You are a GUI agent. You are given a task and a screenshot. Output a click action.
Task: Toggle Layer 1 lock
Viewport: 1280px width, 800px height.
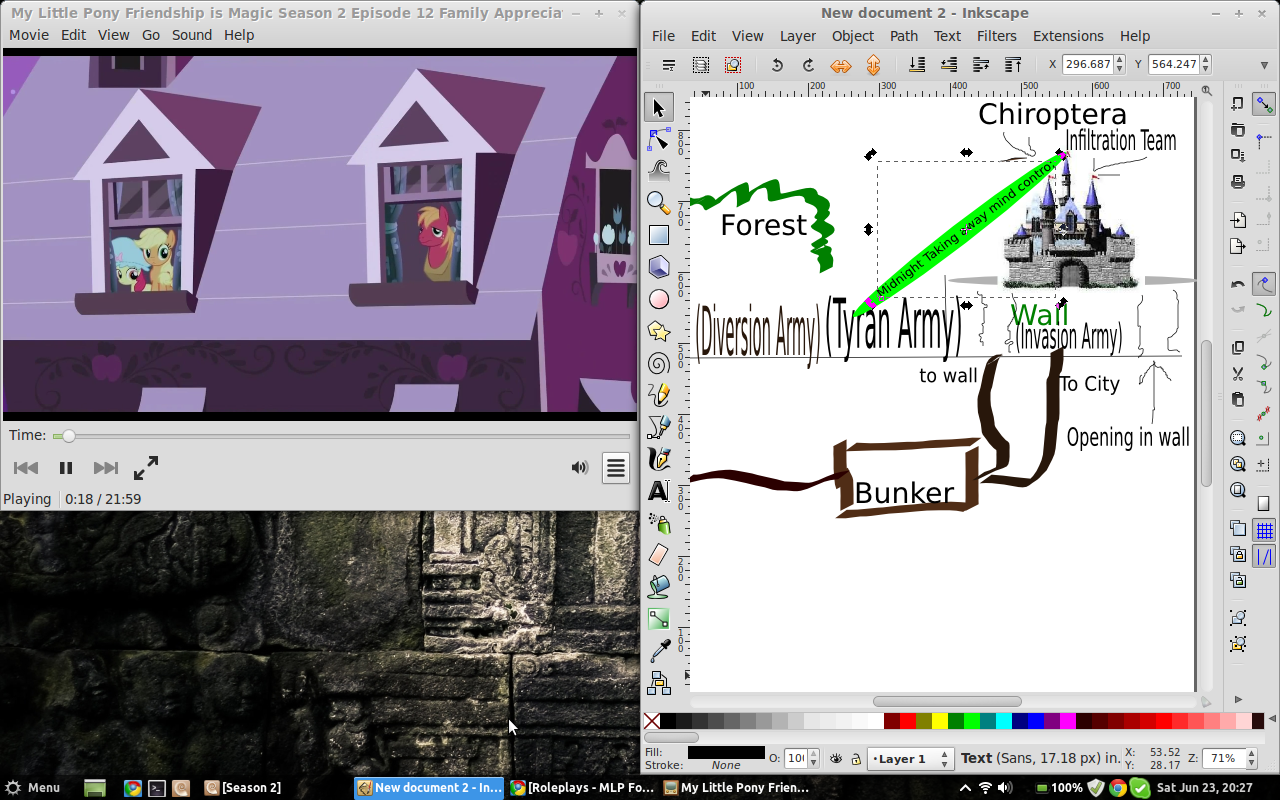pos(856,759)
